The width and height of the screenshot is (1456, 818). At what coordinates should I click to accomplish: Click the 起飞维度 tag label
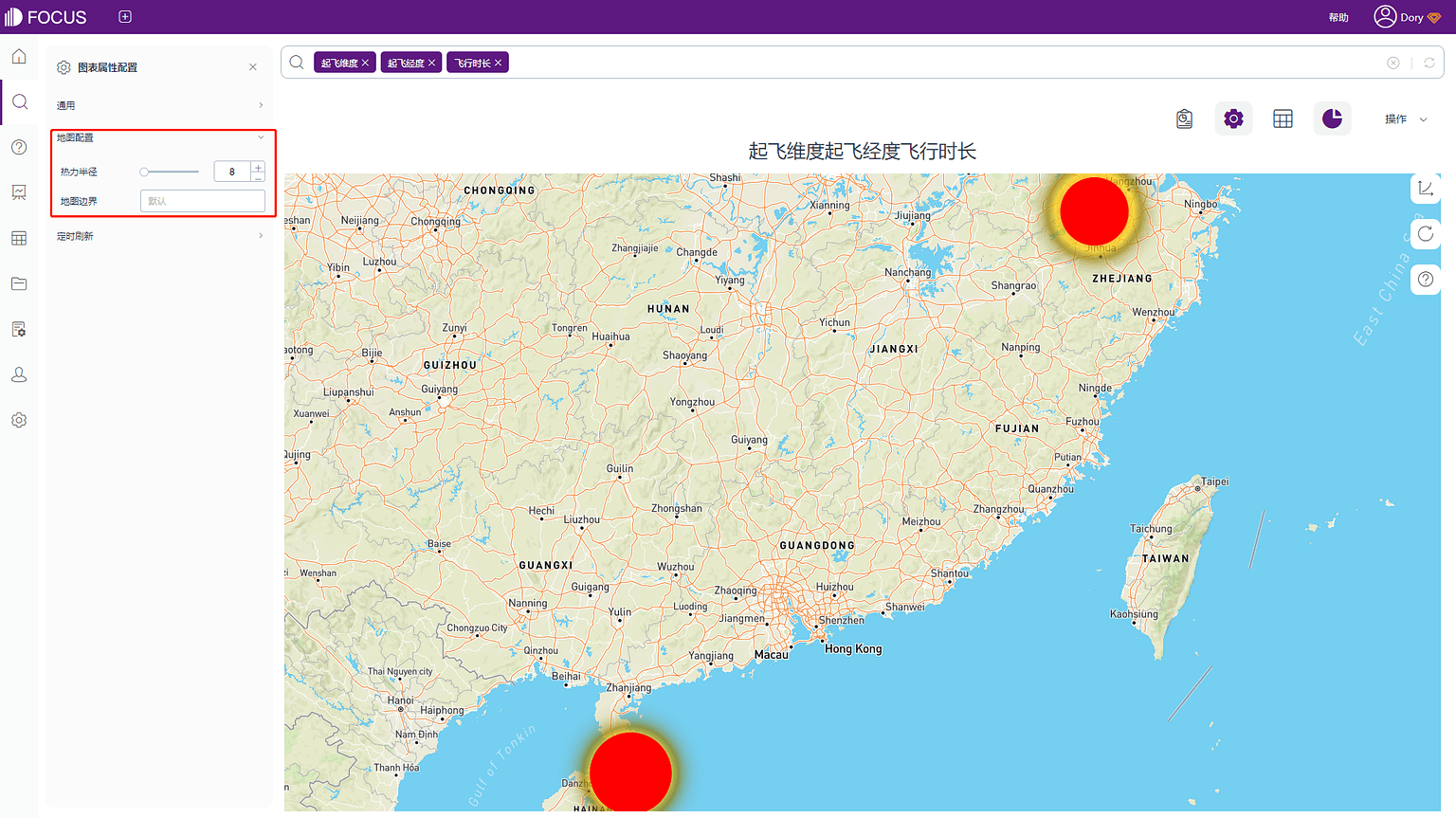[x=339, y=64]
